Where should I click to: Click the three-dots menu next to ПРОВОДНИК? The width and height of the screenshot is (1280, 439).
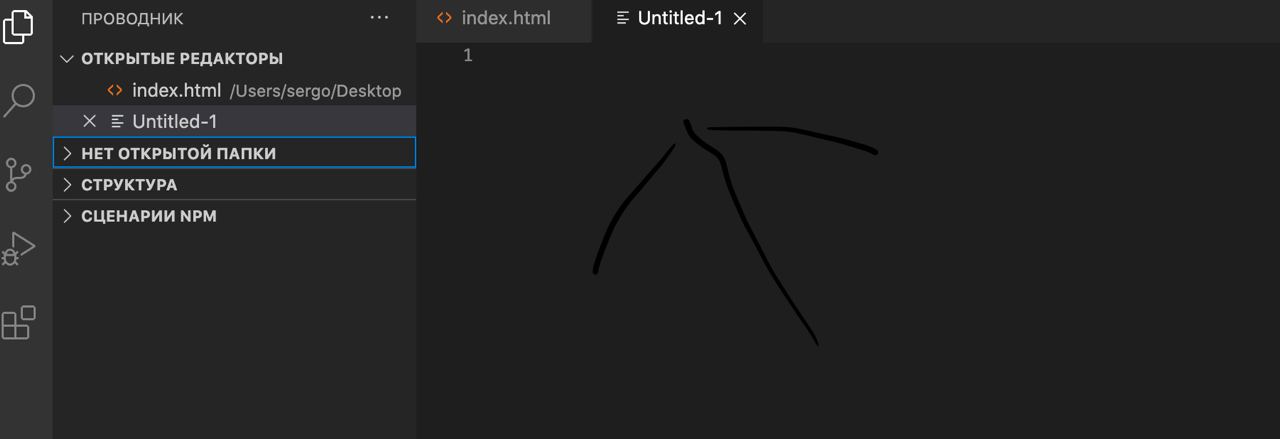tap(380, 18)
